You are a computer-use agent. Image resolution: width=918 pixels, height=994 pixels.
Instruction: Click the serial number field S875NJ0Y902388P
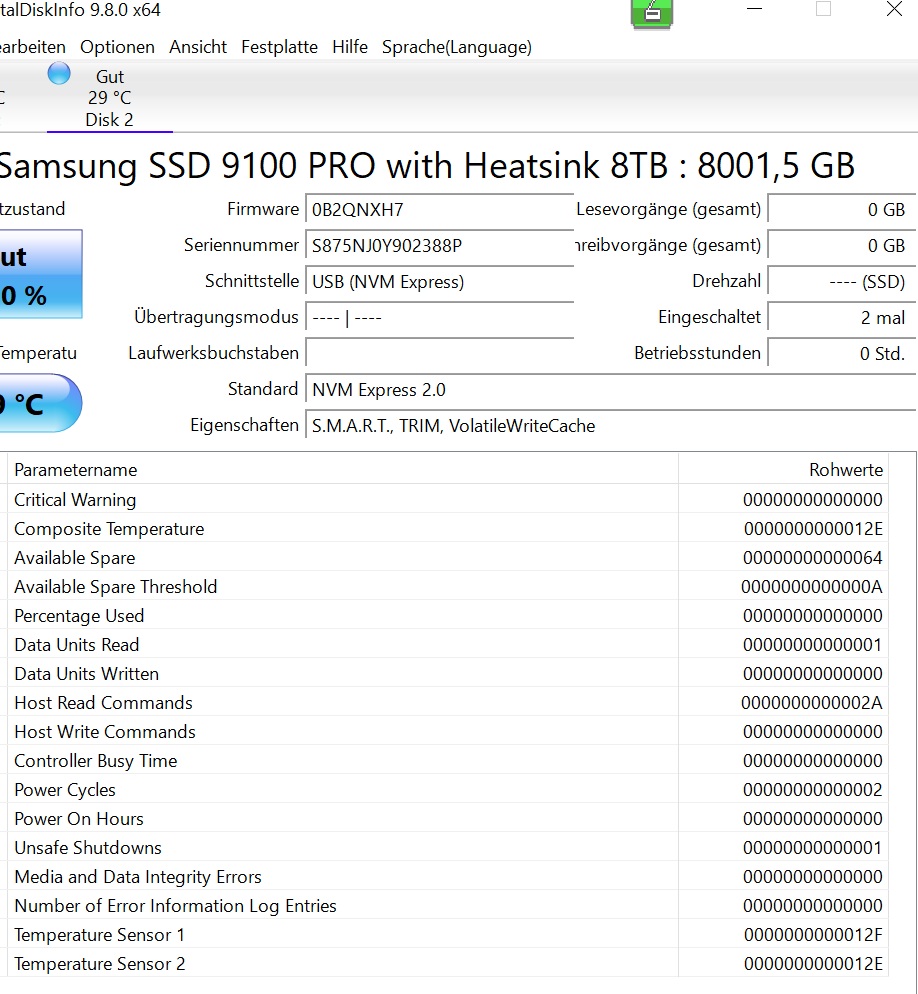[x=439, y=245]
